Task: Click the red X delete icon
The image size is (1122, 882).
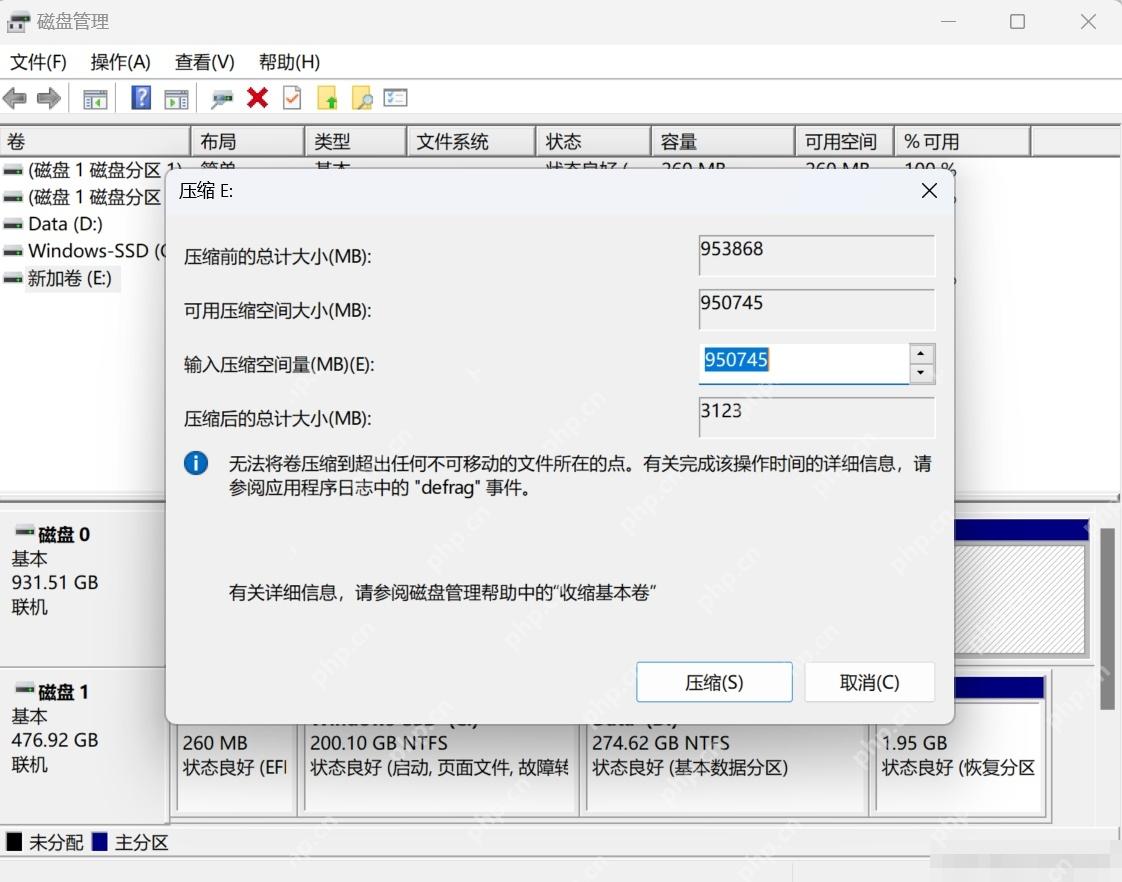Action: [258, 97]
